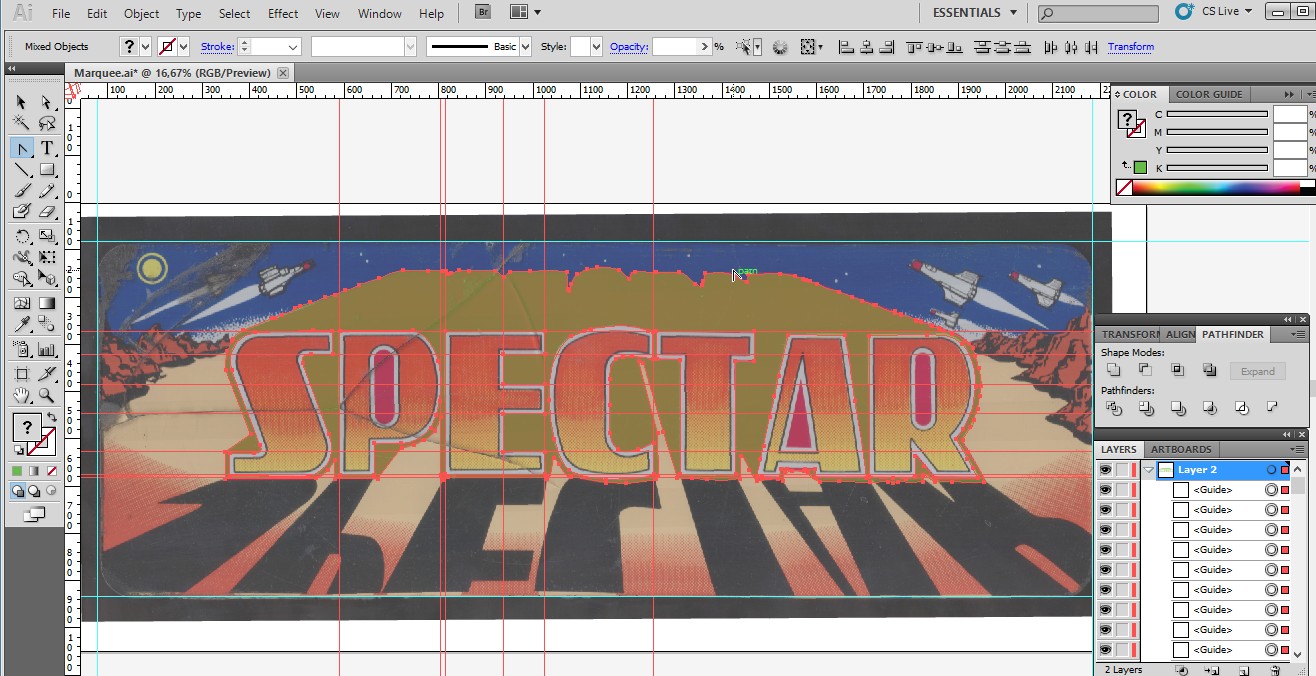Collapse Layer 2 disclosure triangle
This screenshot has height=676, width=1316.
click(x=1149, y=470)
